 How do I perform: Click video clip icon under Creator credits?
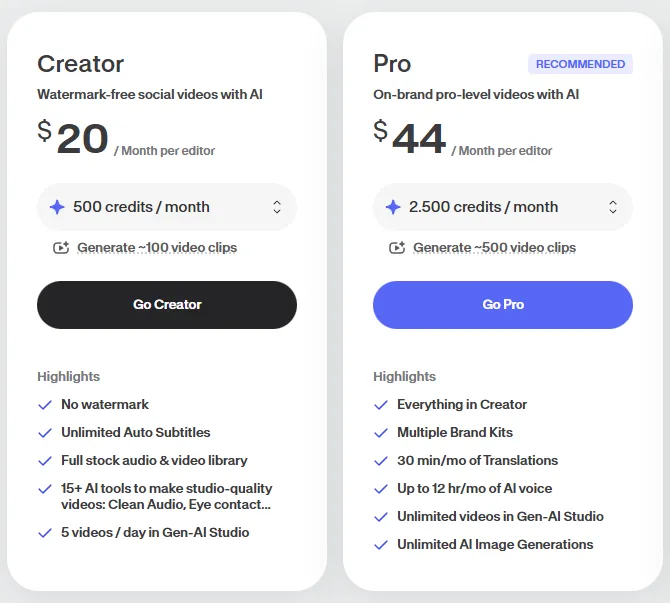point(60,248)
